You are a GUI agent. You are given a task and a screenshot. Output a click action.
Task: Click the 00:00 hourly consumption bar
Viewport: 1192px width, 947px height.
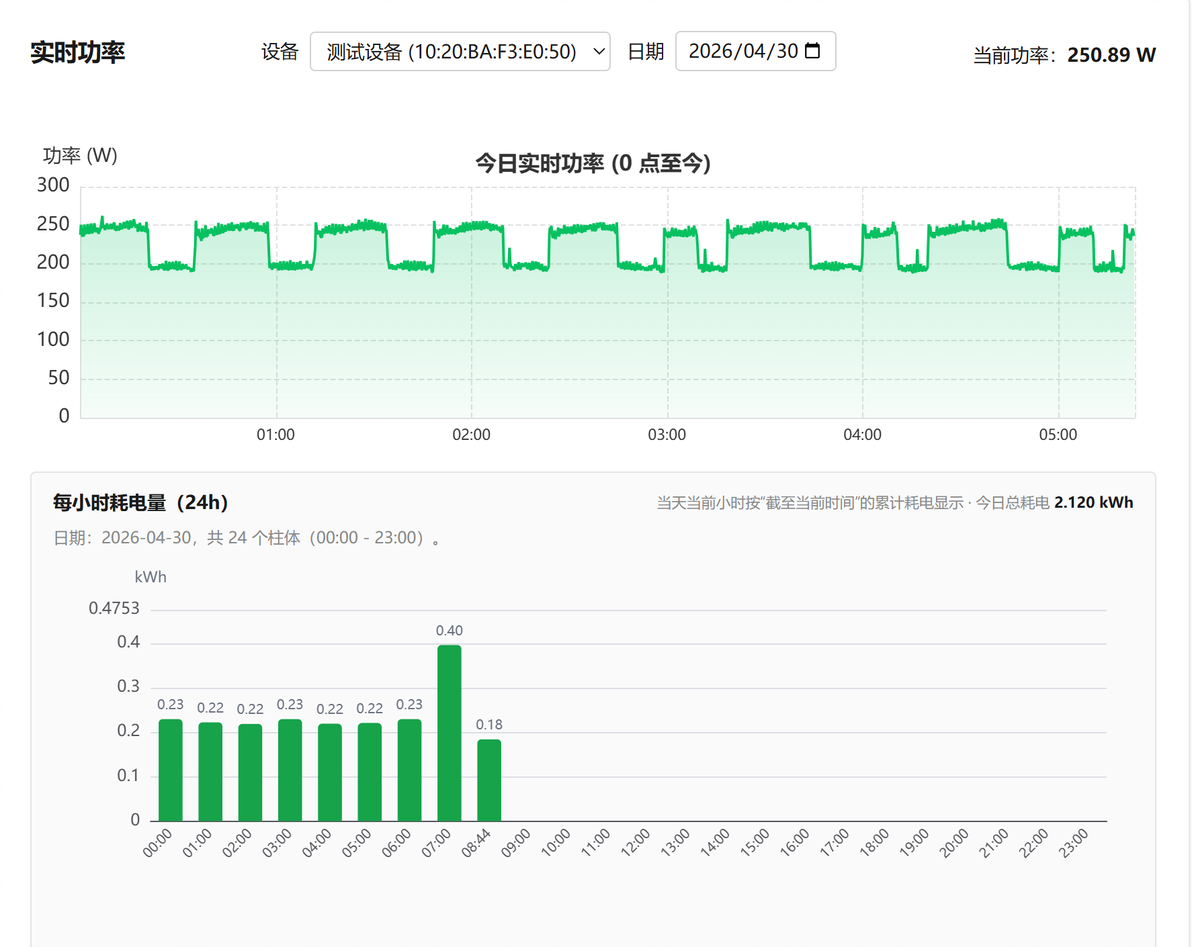170,770
